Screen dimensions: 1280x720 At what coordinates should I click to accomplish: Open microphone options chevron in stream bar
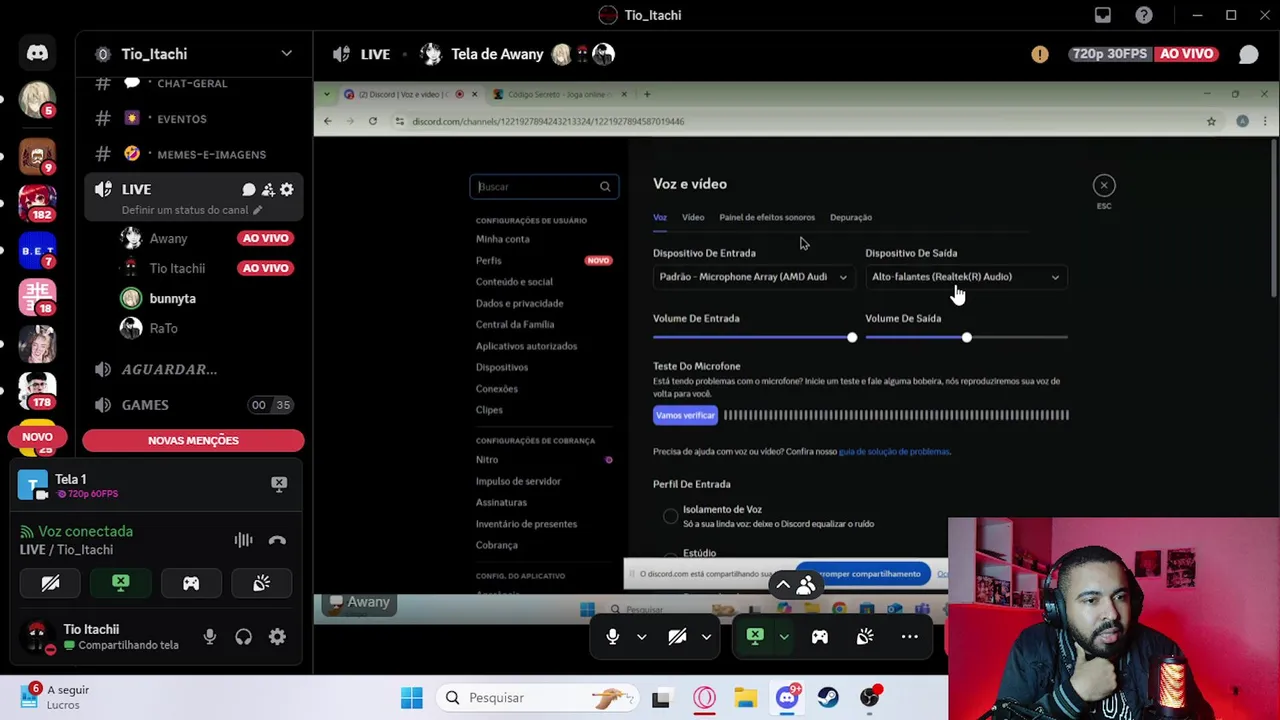pos(642,637)
